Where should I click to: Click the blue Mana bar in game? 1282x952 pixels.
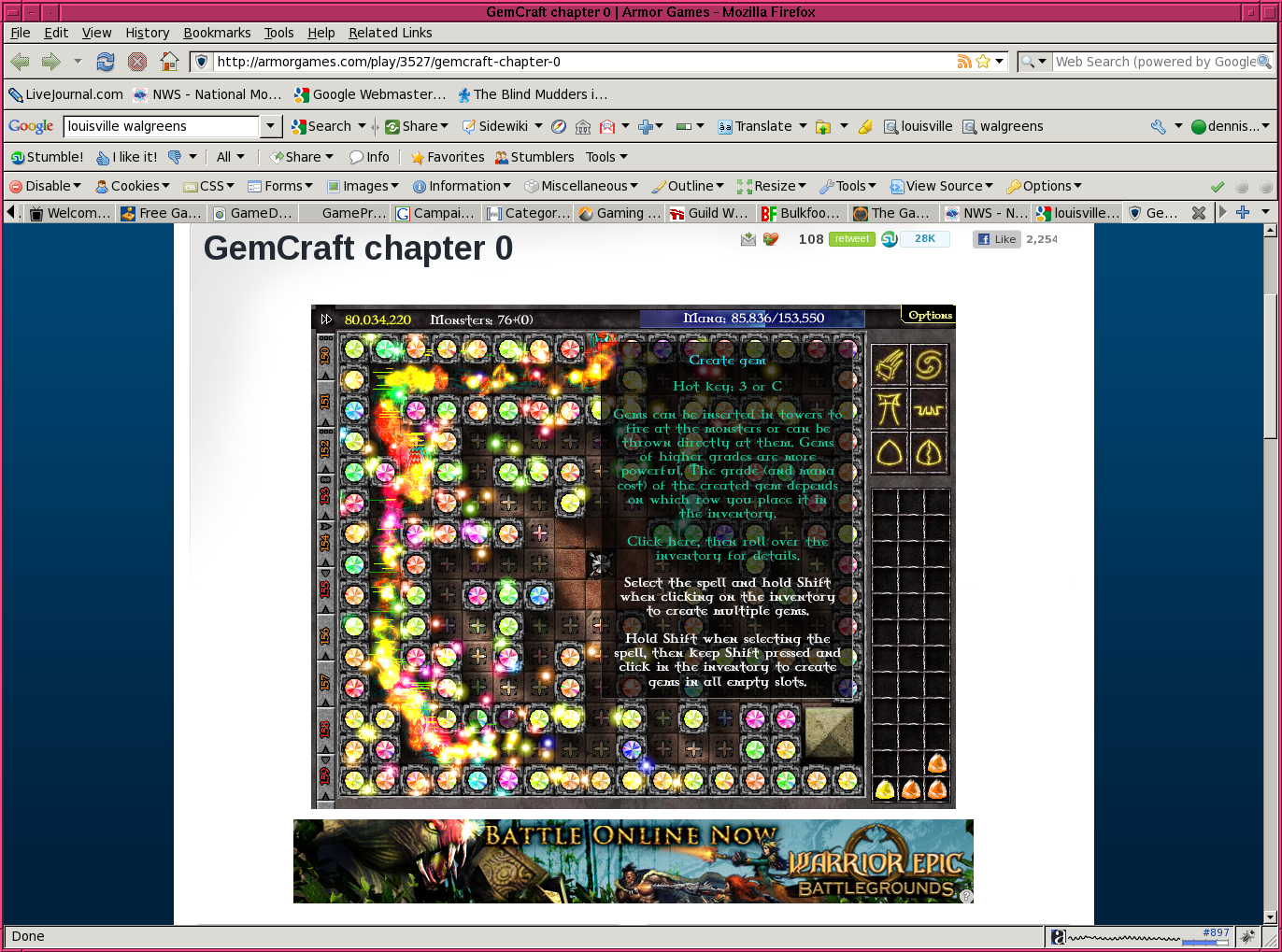point(752,319)
